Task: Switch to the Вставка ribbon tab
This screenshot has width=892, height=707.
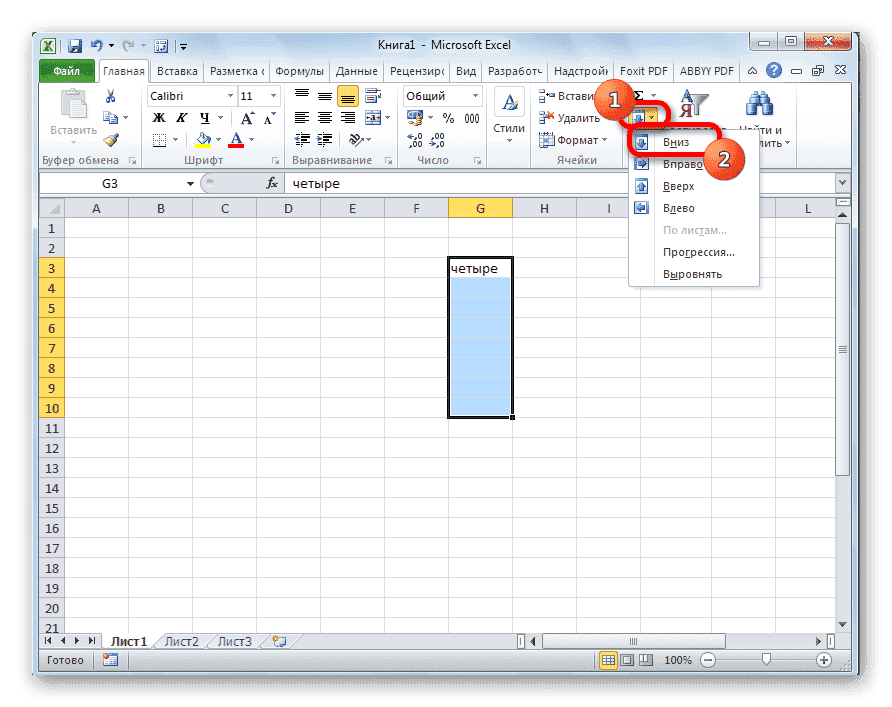Action: [x=176, y=71]
